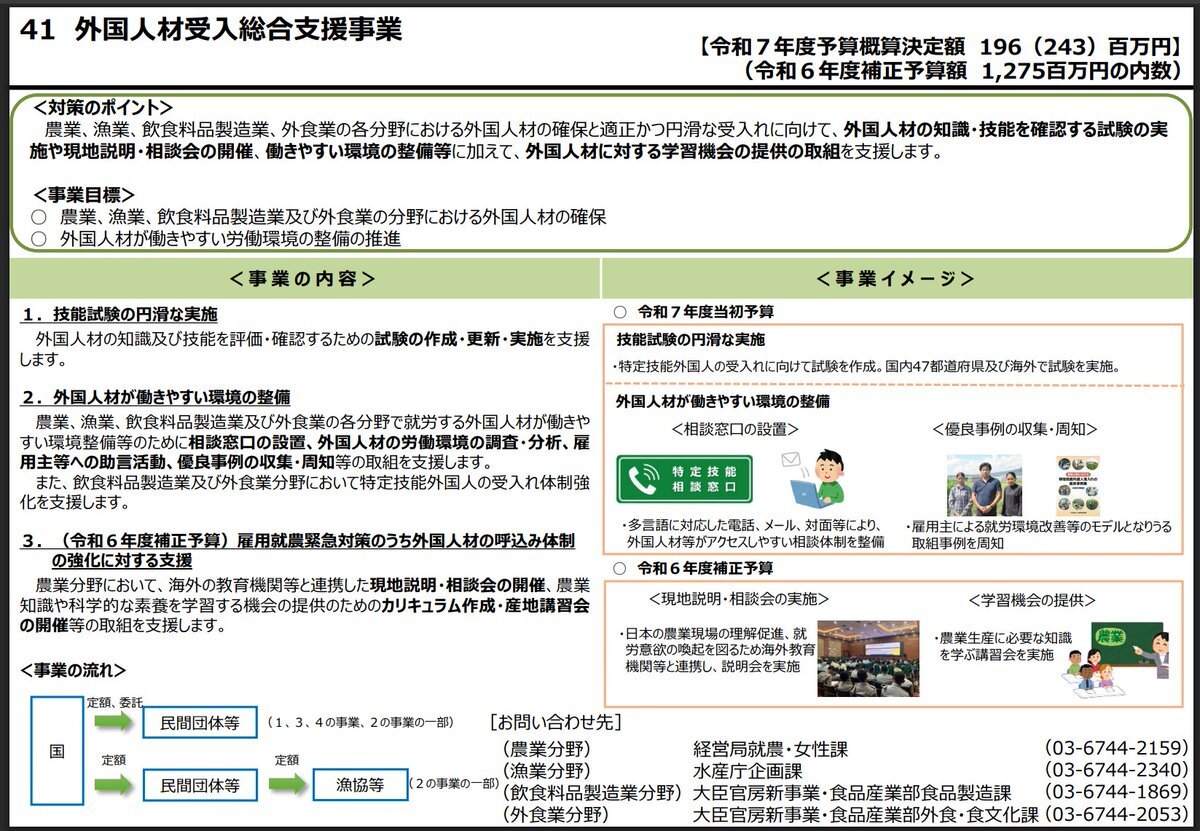Image resolution: width=1200 pixels, height=831 pixels.
Task: Select the person with laptop illustration
Action: click(x=819, y=479)
